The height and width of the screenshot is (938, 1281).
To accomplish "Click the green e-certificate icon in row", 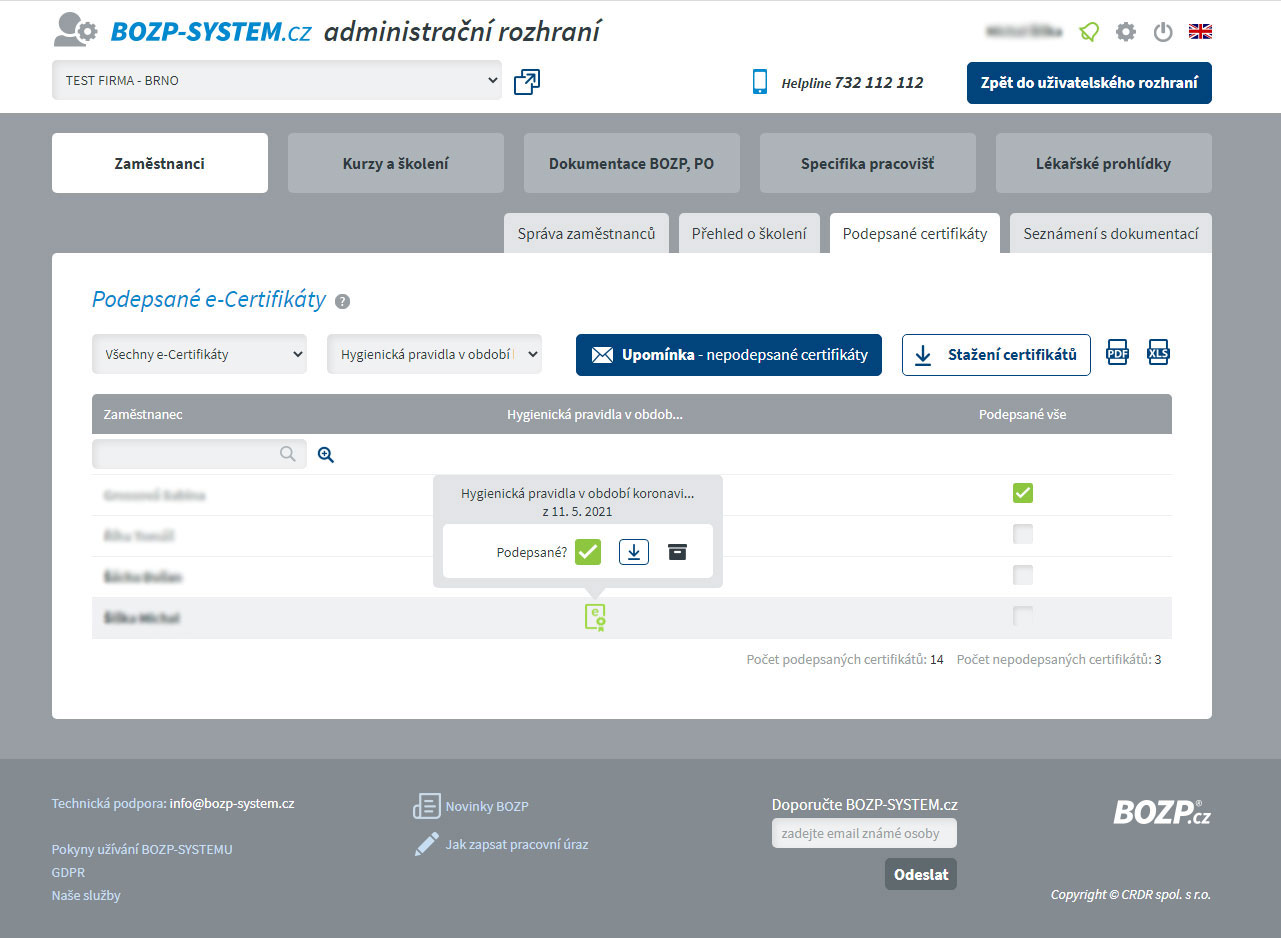I will click(595, 618).
